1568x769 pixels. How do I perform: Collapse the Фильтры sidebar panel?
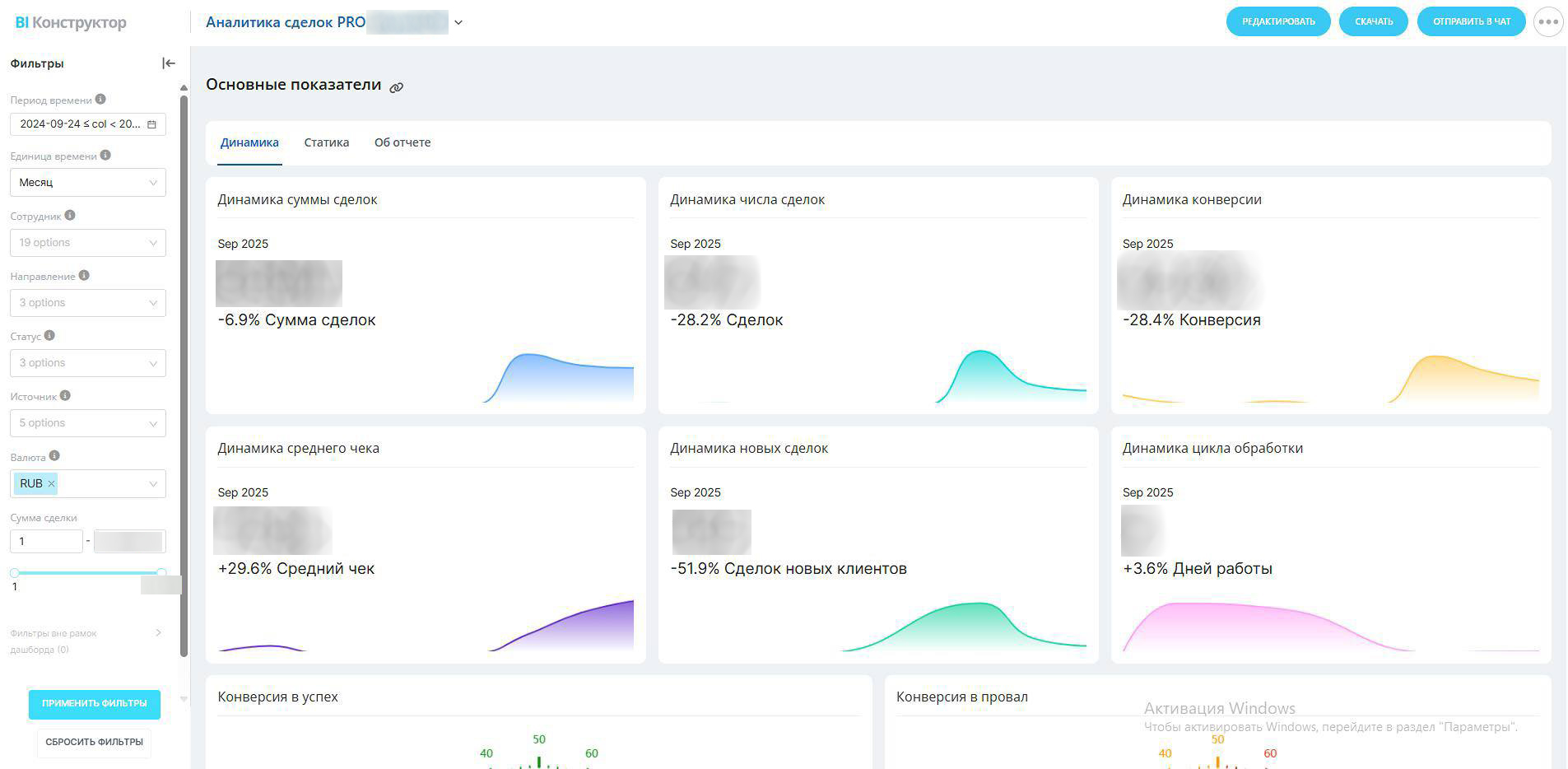pyautogui.click(x=169, y=63)
